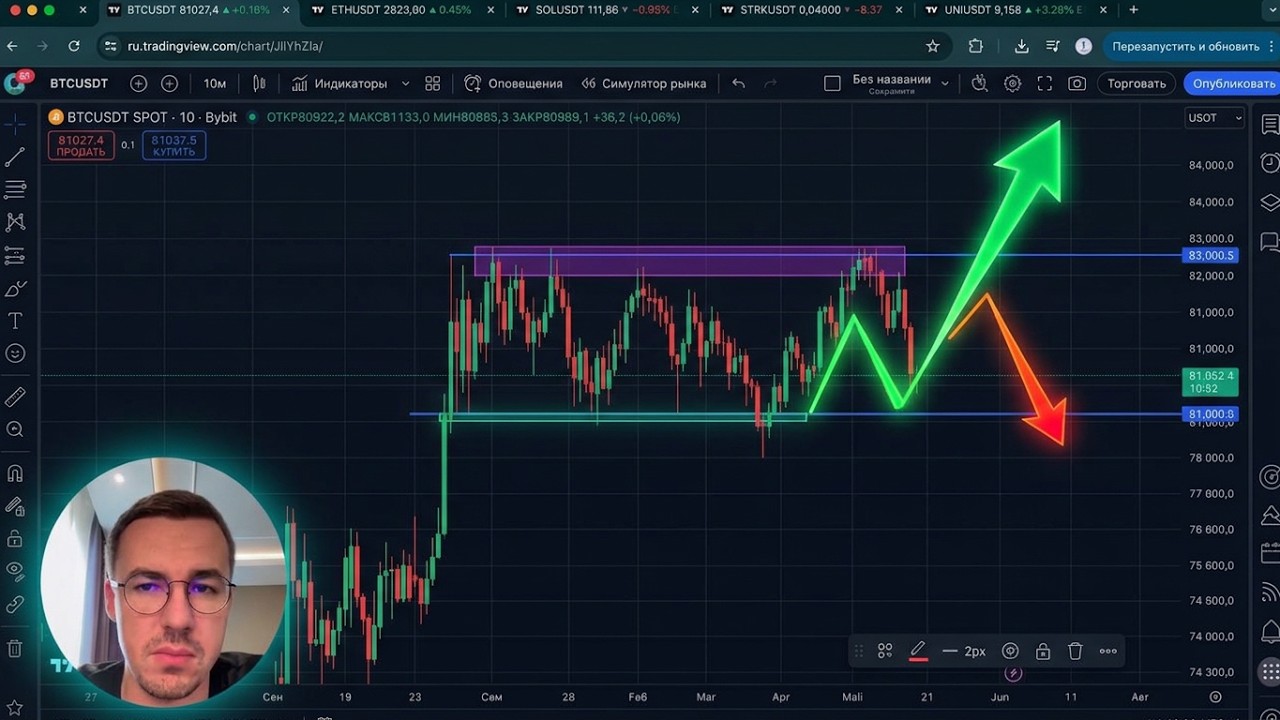This screenshot has width=1280, height=720.
Task: Open indicator templates grid icon
Action: click(x=432, y=83)
